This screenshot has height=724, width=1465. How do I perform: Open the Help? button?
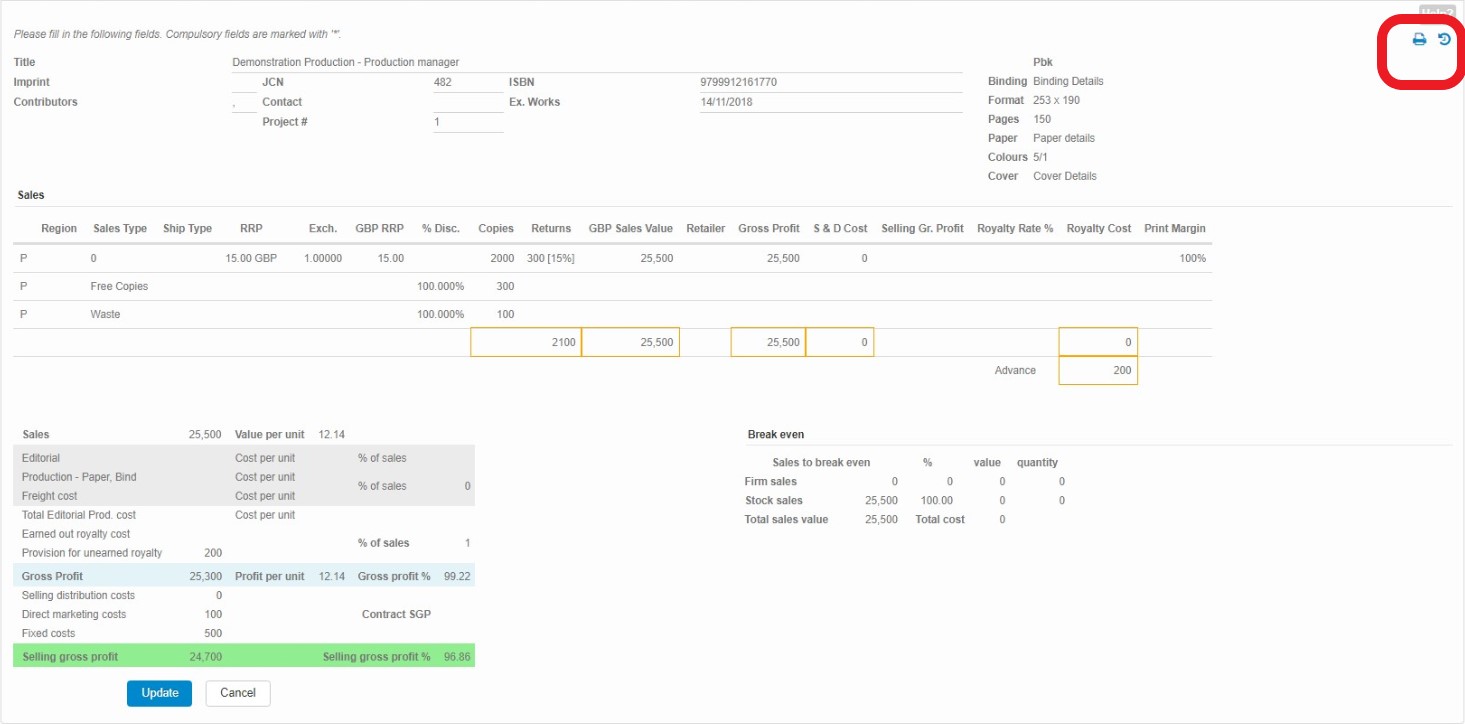1436,11
